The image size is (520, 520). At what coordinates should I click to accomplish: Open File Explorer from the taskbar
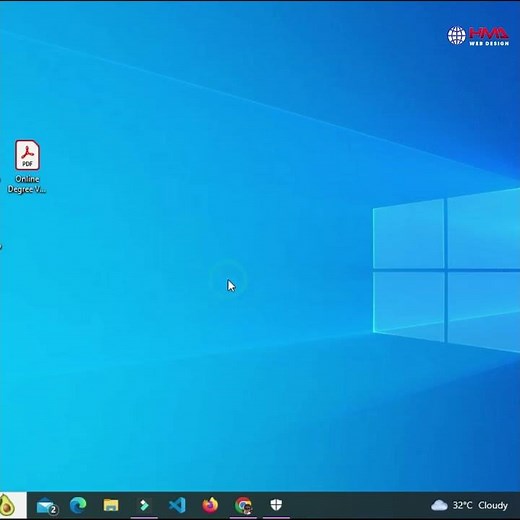point(111,505)
